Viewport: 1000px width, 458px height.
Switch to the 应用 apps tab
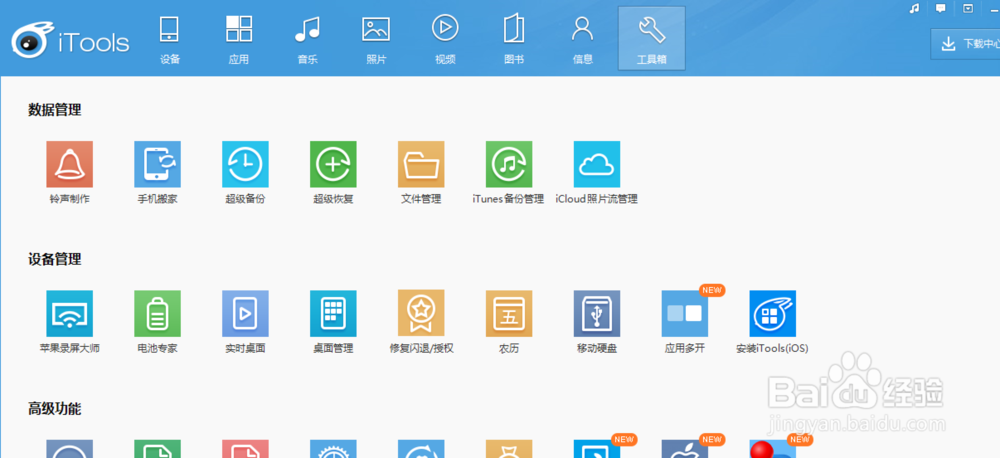[239, 40]
